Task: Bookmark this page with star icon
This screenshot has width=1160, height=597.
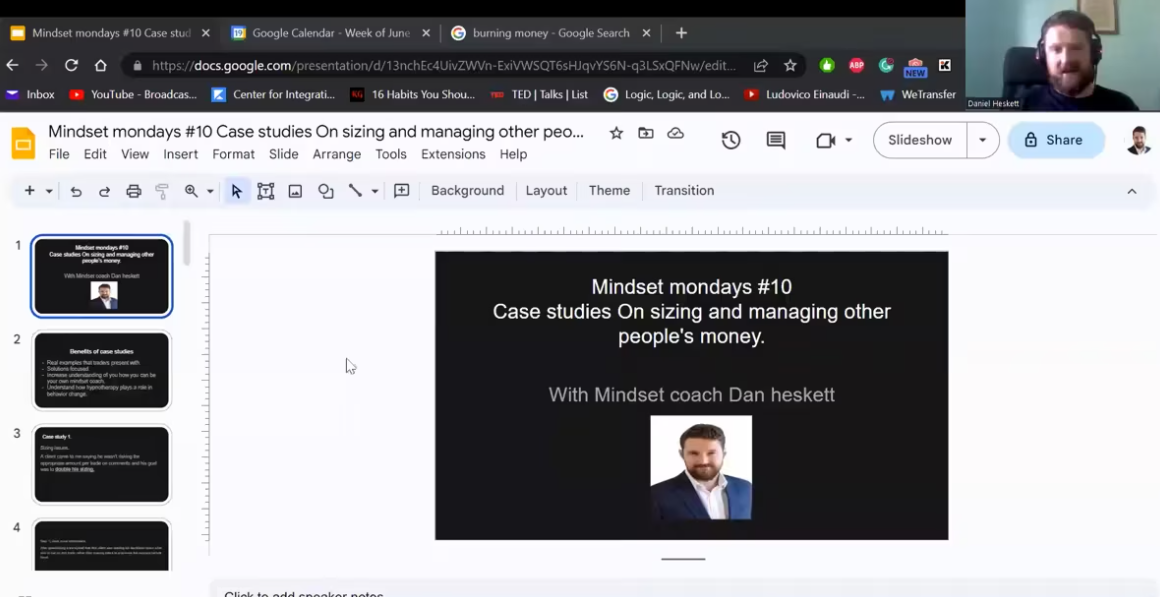Action: click(x=790, y=65)
